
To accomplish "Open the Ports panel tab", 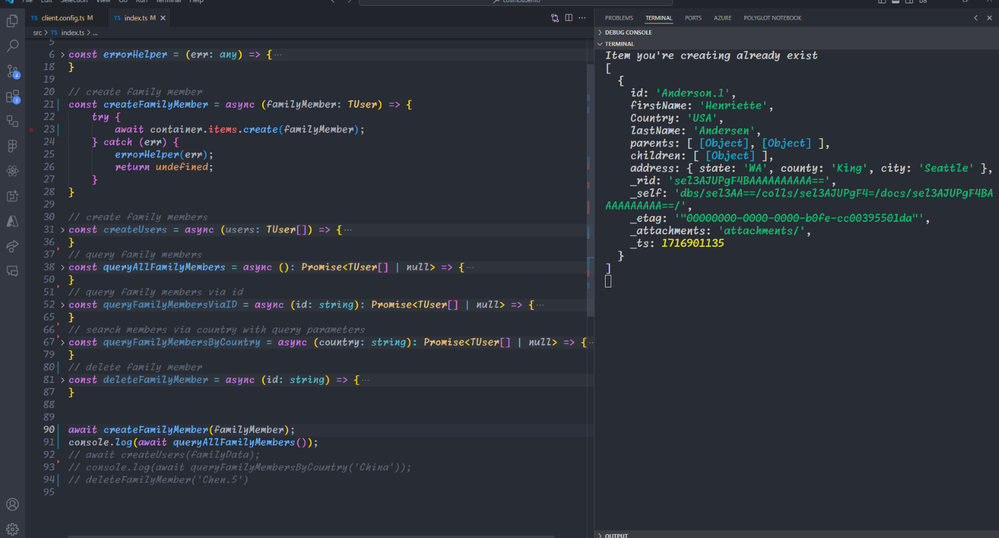I will pos(693,18).
